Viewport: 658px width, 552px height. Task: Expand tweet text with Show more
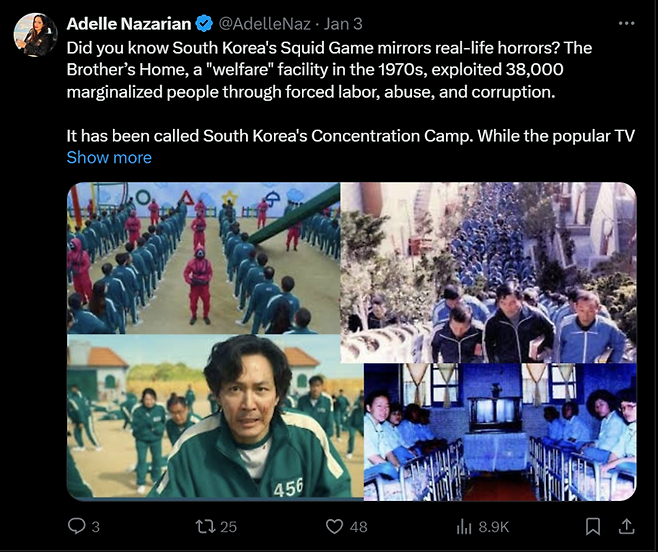[109, 157]
